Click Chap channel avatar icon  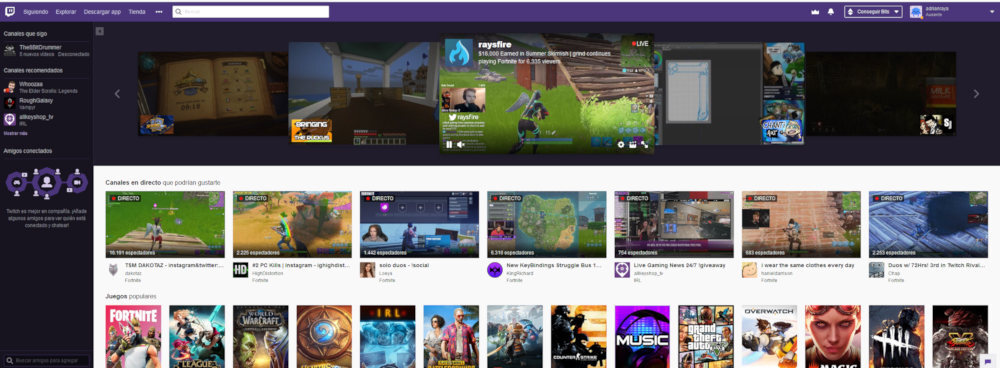876,270
